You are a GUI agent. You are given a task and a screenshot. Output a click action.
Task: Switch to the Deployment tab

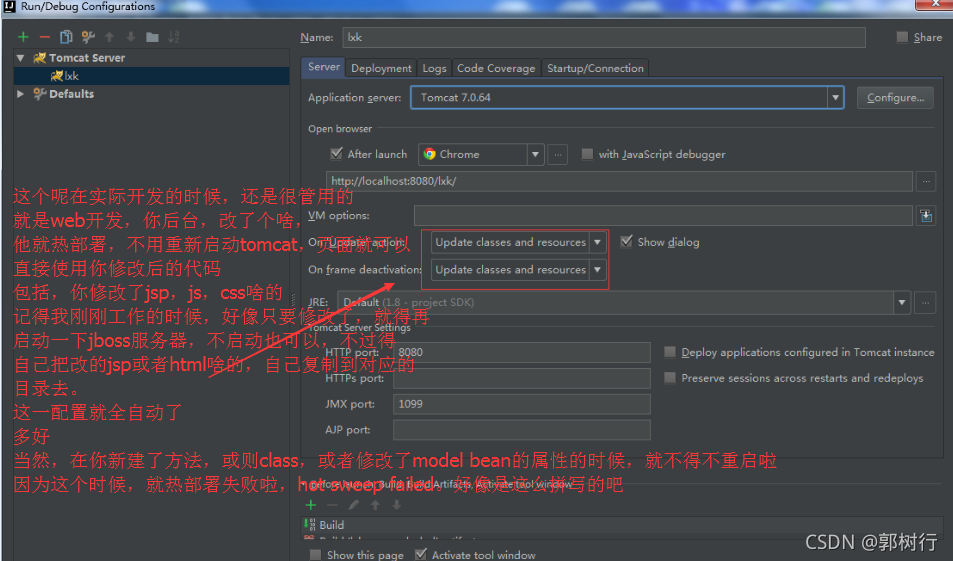(x=381, y=68)
